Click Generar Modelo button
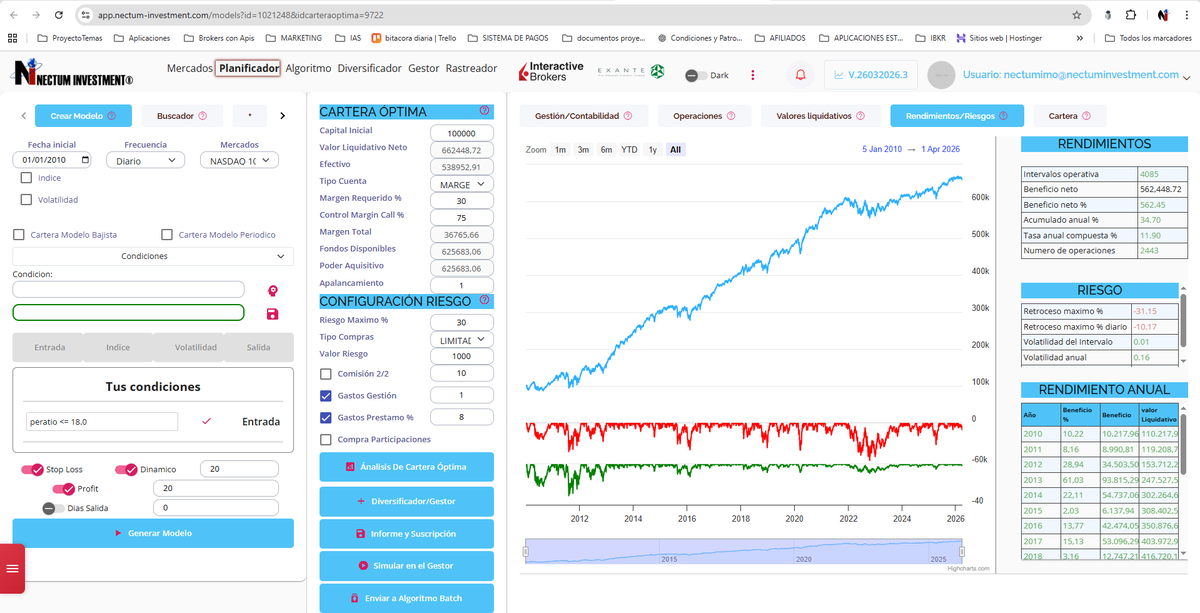1200x613 pixels. coord(153,533)
